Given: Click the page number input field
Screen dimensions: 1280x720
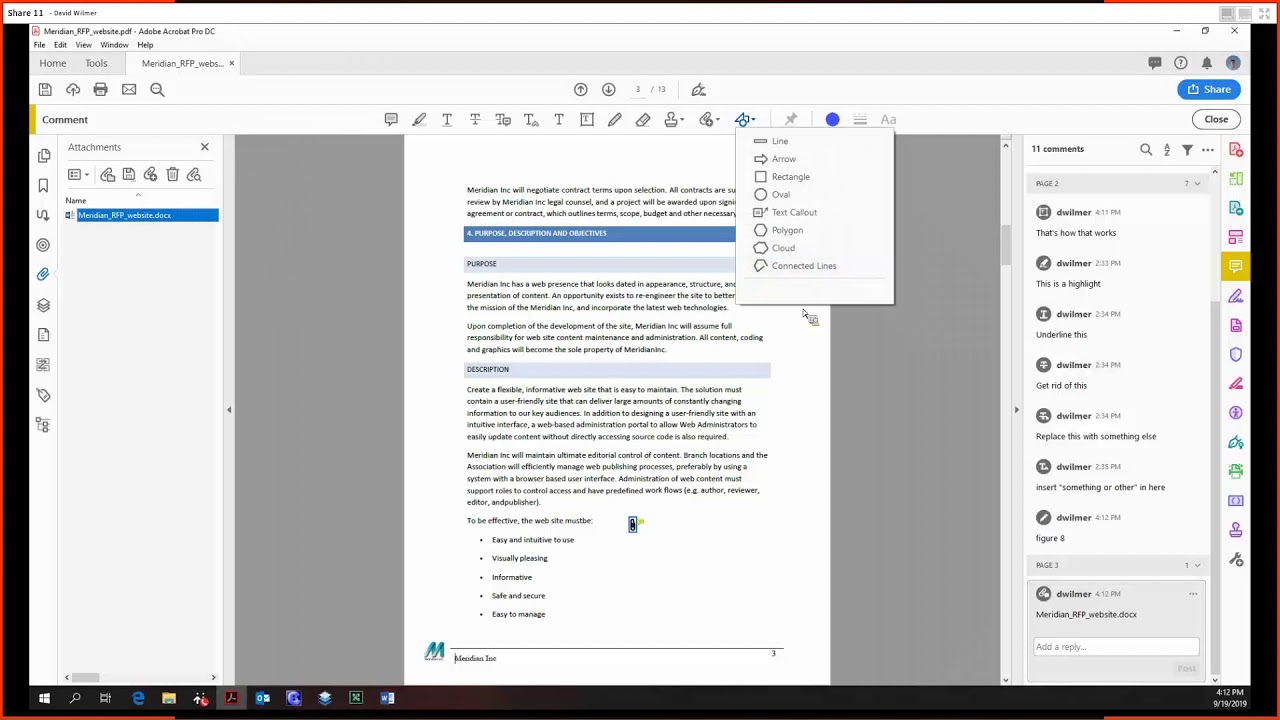Looking at the screenshot, I should [637, 89].
